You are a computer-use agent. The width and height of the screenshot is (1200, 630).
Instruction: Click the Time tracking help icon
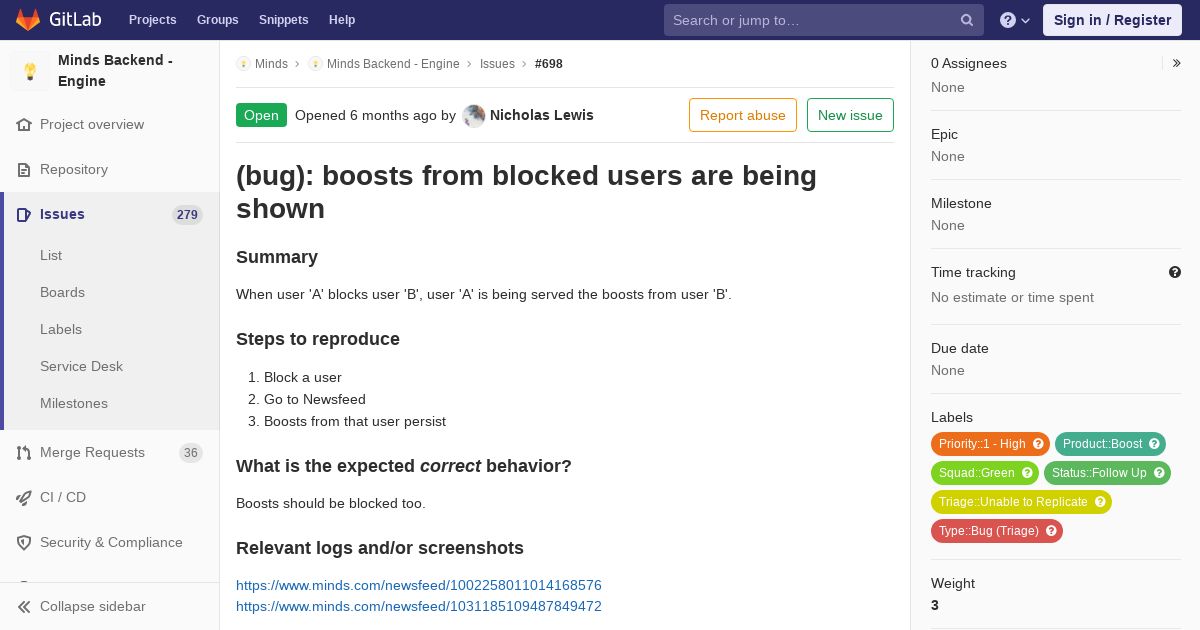coord(1175,272)
